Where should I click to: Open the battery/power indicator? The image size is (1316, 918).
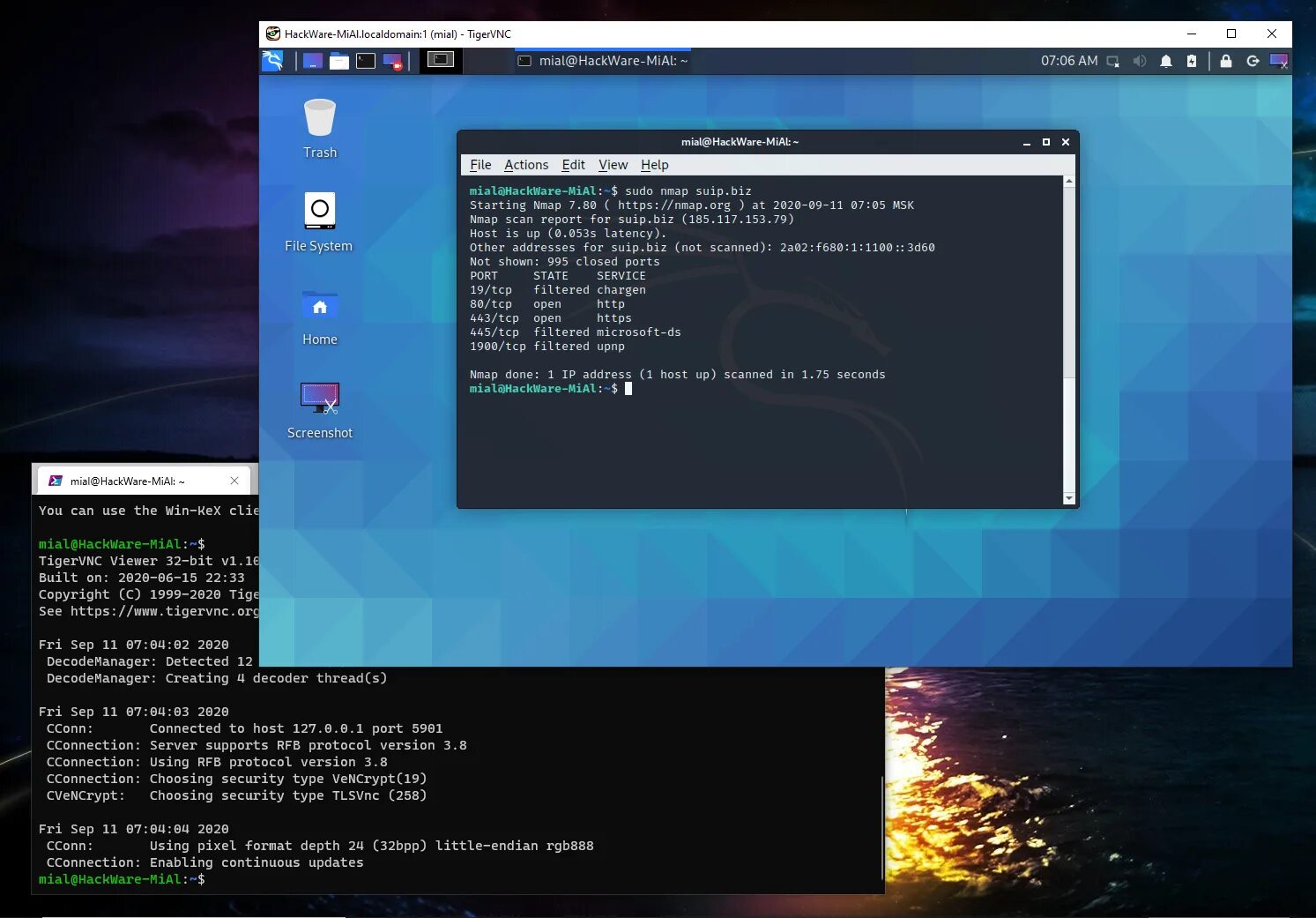tap(1192, 61)
